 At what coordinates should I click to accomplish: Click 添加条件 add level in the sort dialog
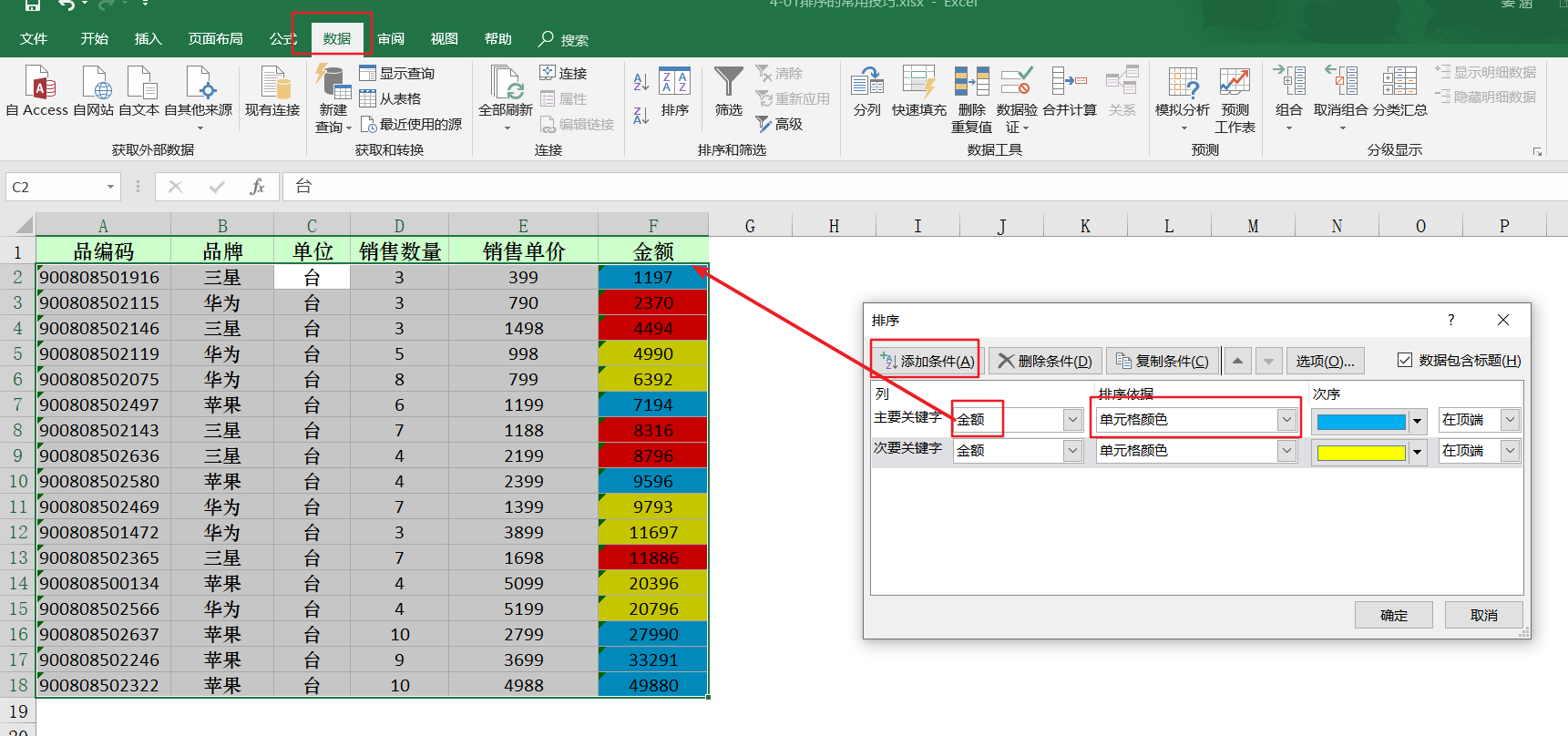(927, 361)
